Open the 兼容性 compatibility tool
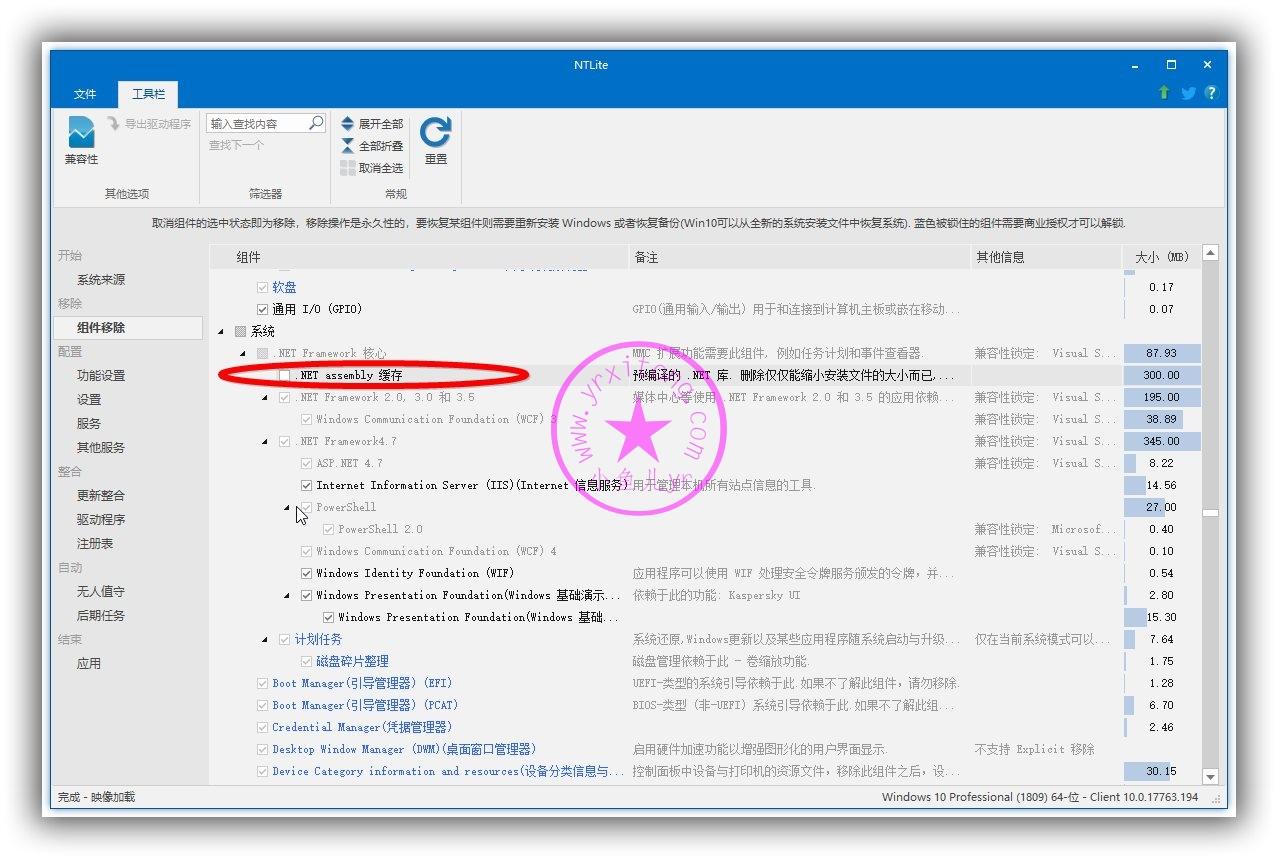Image resolution: width=1278 pixels, height=859 pixels. 81,141
